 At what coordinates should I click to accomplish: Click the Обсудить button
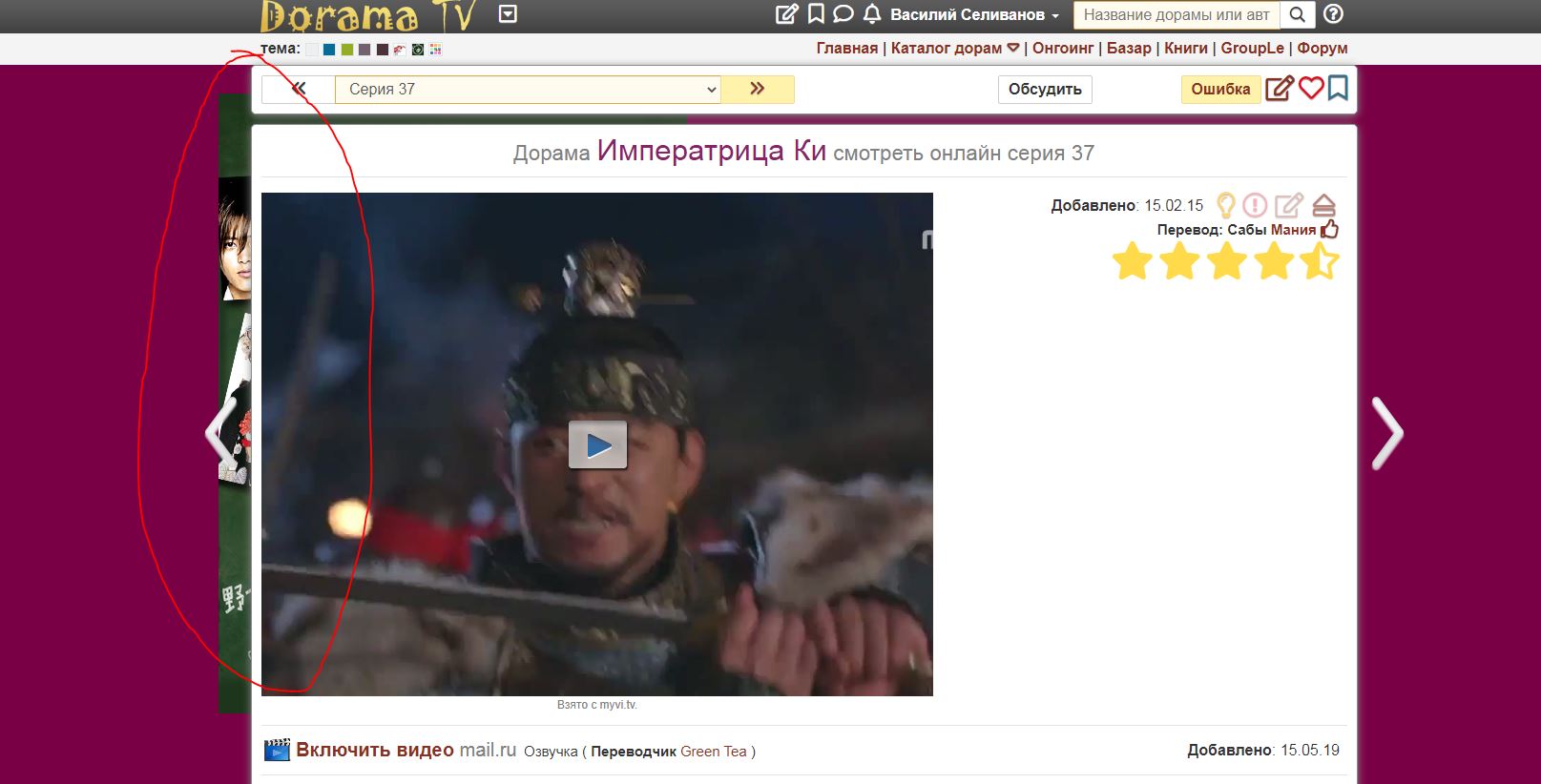(1045, 89)
